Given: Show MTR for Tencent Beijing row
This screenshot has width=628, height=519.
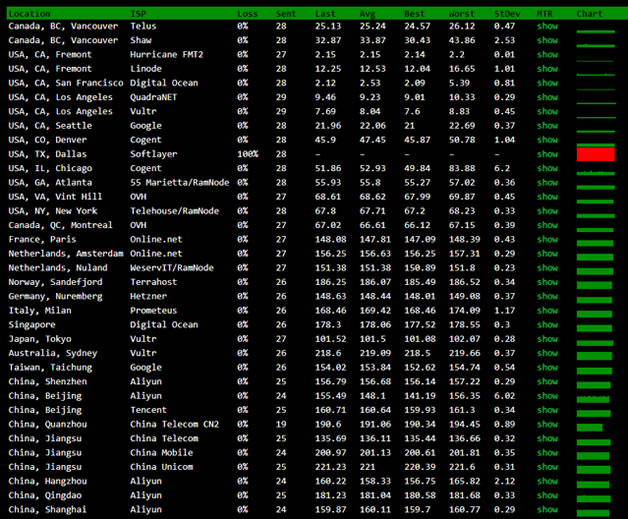Looking at the screenshot, I should 547,410.
